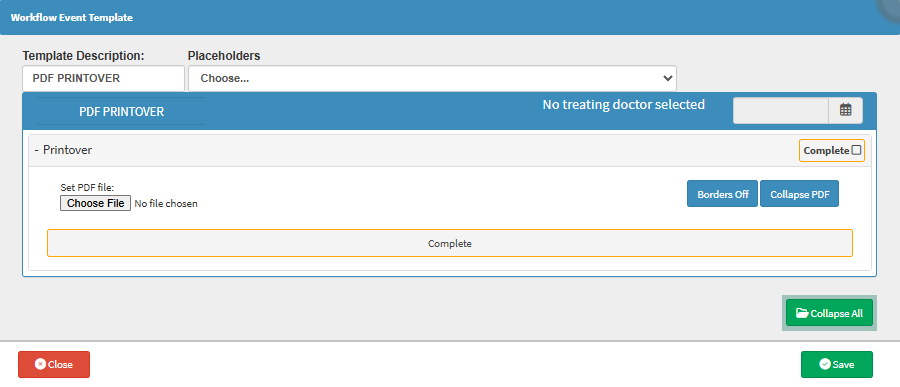Click the checkmark icon on Save
900x387 pixels.
[825, 364]
